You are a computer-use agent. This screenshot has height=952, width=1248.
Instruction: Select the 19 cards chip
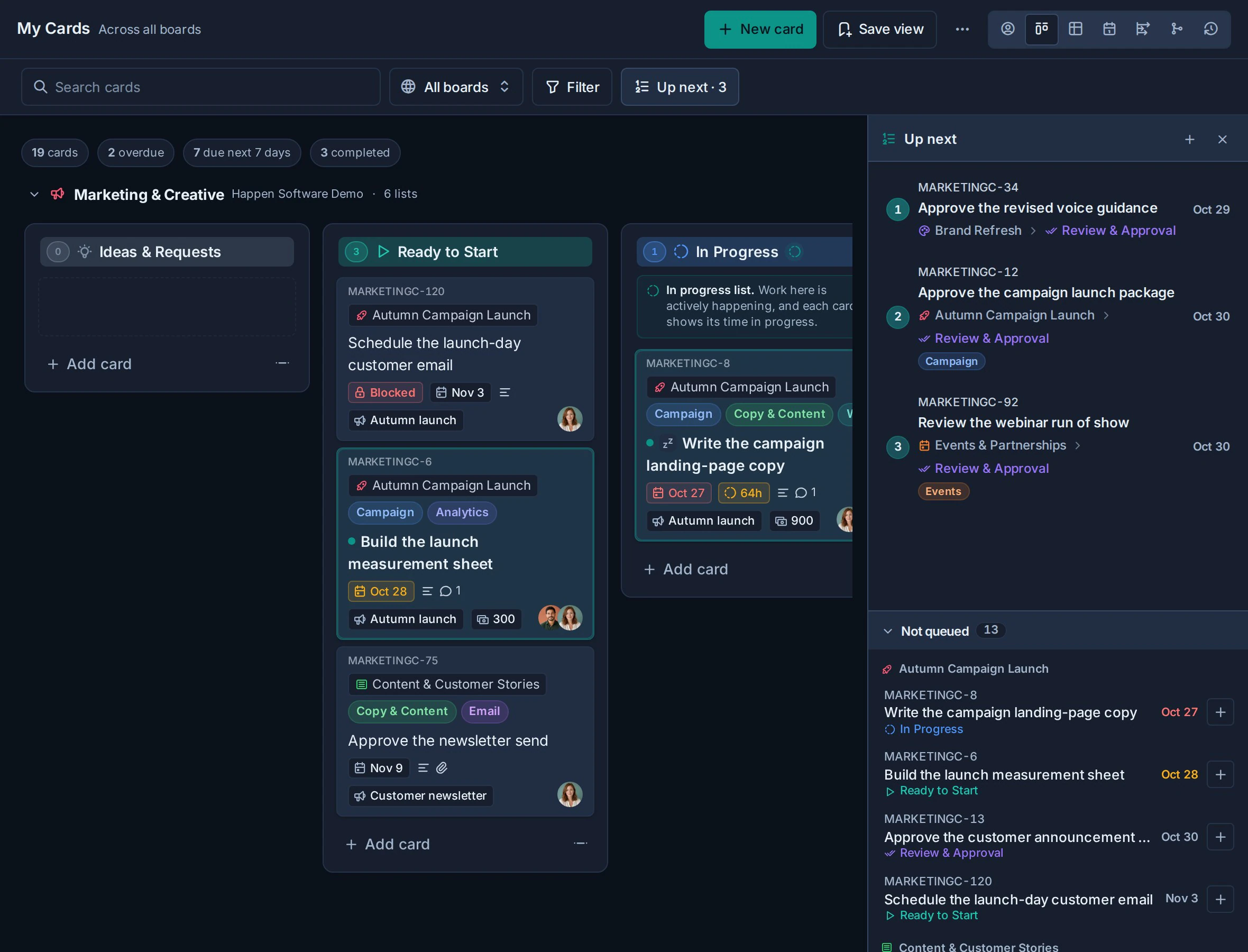click(x=54, y=152)
